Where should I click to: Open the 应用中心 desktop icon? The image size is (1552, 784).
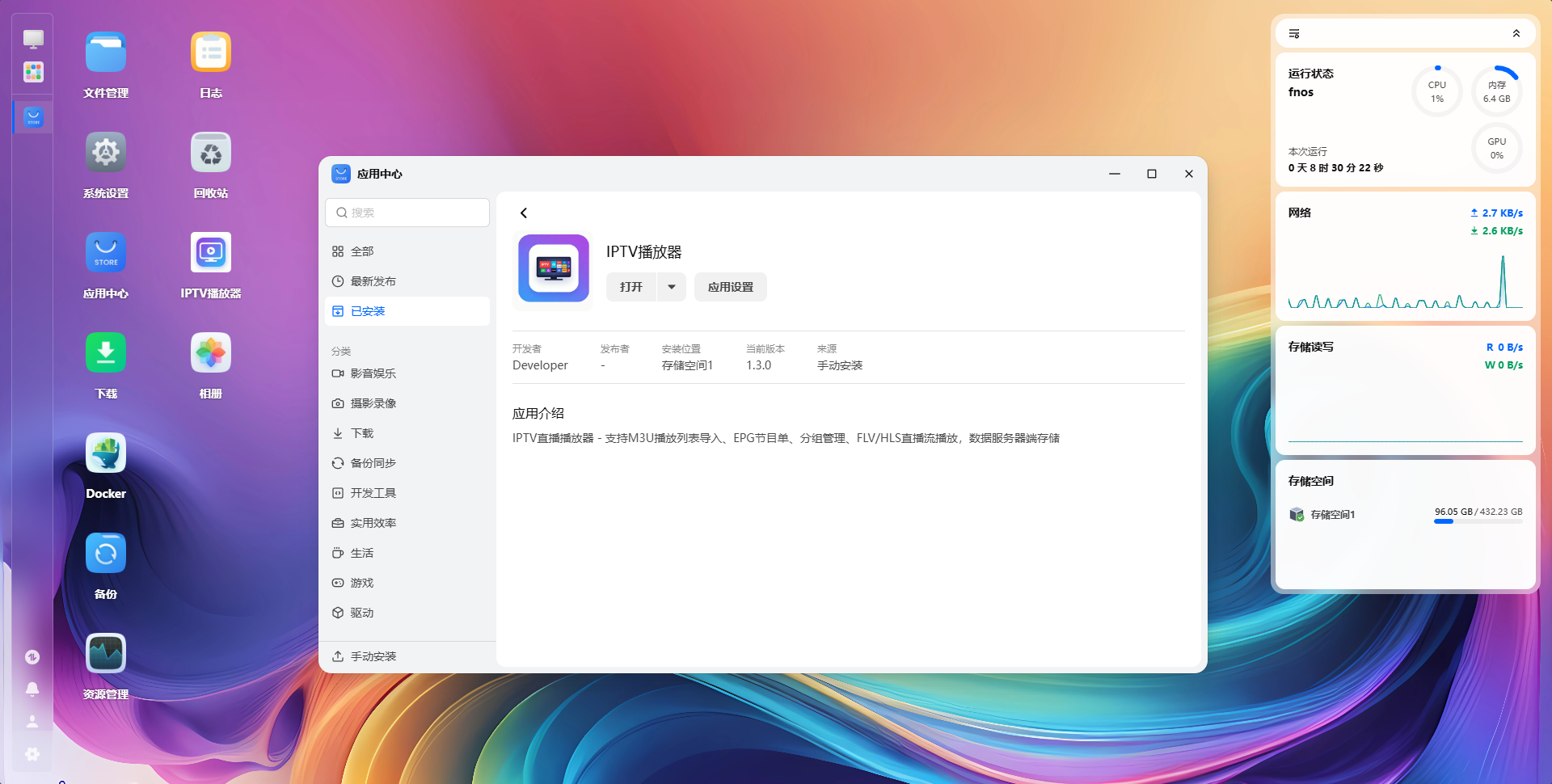click(x=106, y=253)
